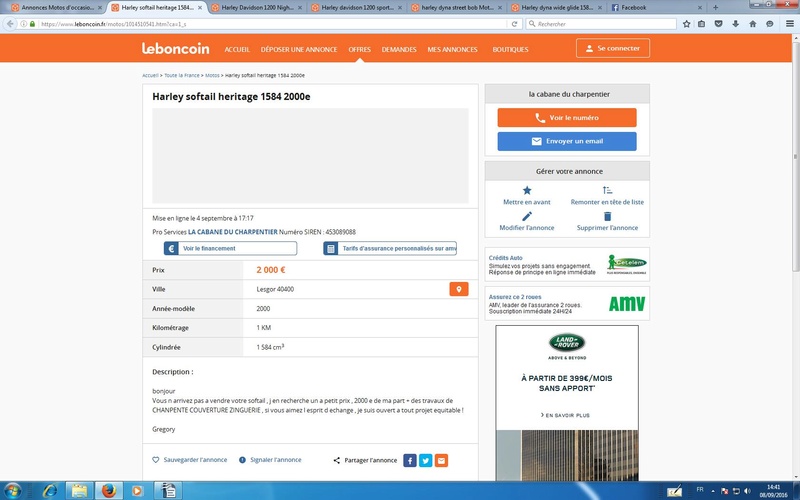Screen dimensions: 800x500
Task: Open a new browser tab
Action: [715, 8]
